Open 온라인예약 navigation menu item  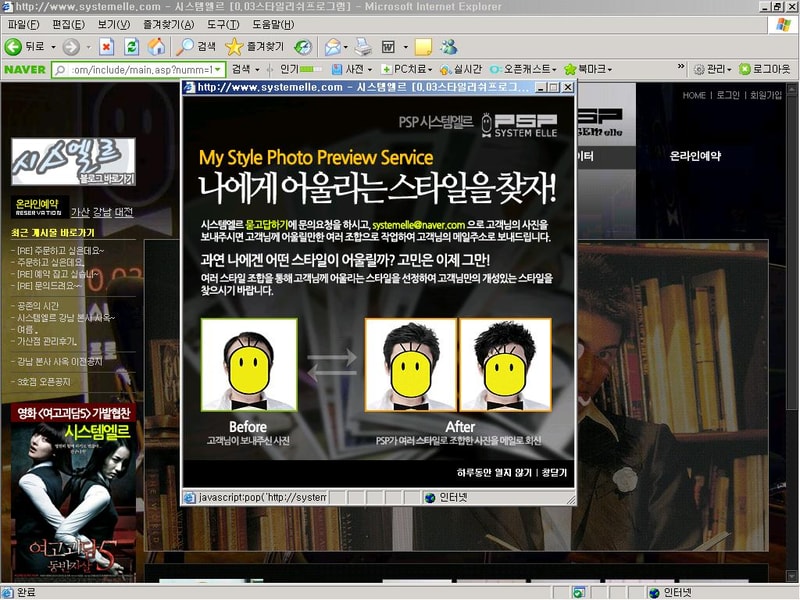695,156
